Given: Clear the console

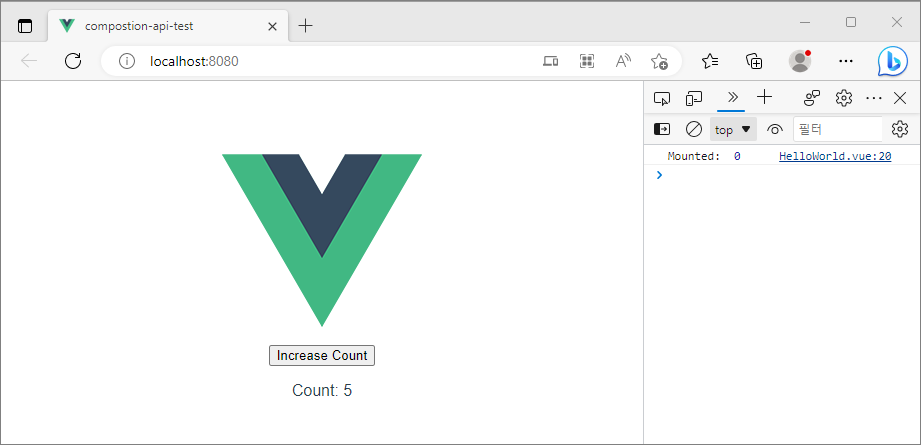Looking at the screenshot, I should point(694,129).
